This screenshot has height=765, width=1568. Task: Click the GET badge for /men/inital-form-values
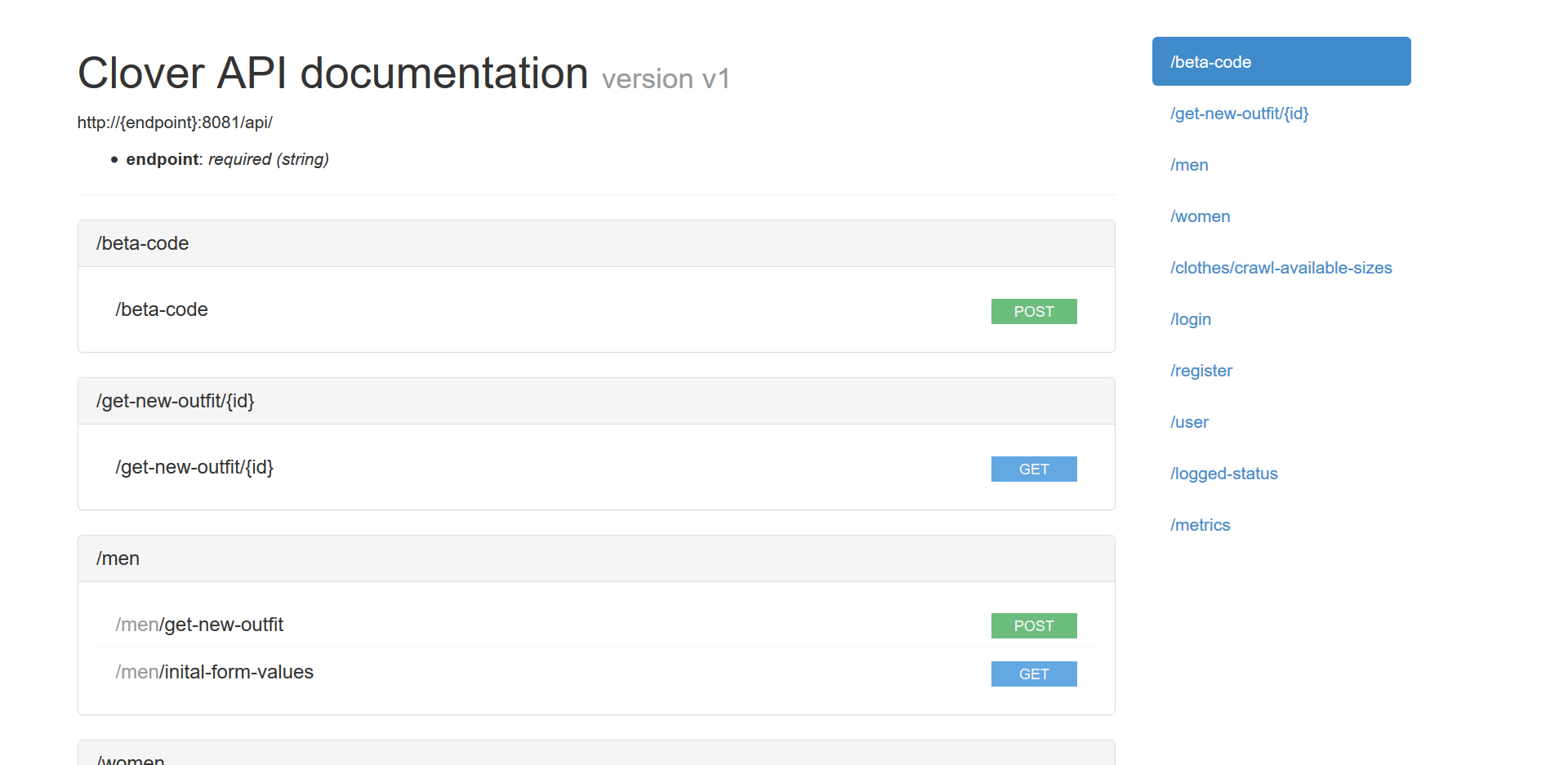[x=1033, y=674]
